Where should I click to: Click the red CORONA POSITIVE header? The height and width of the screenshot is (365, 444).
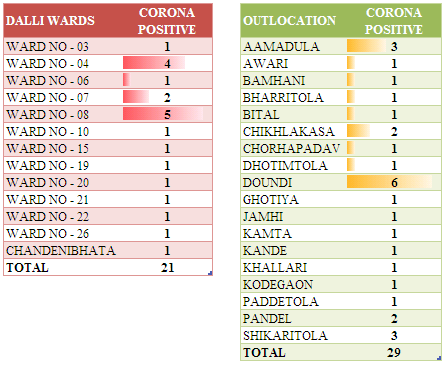(167, 21)
